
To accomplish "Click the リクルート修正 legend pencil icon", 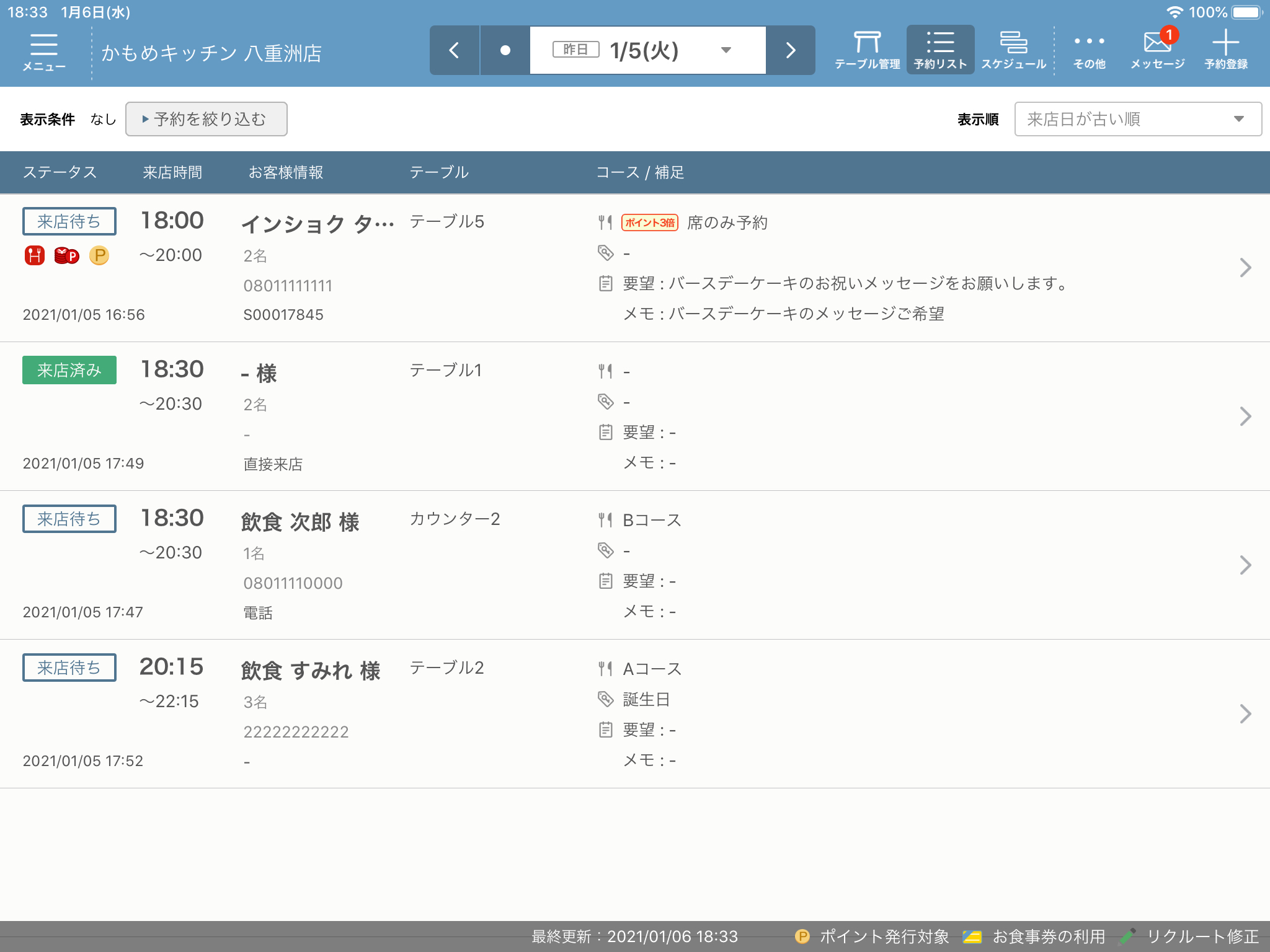I will (1129, 937).
